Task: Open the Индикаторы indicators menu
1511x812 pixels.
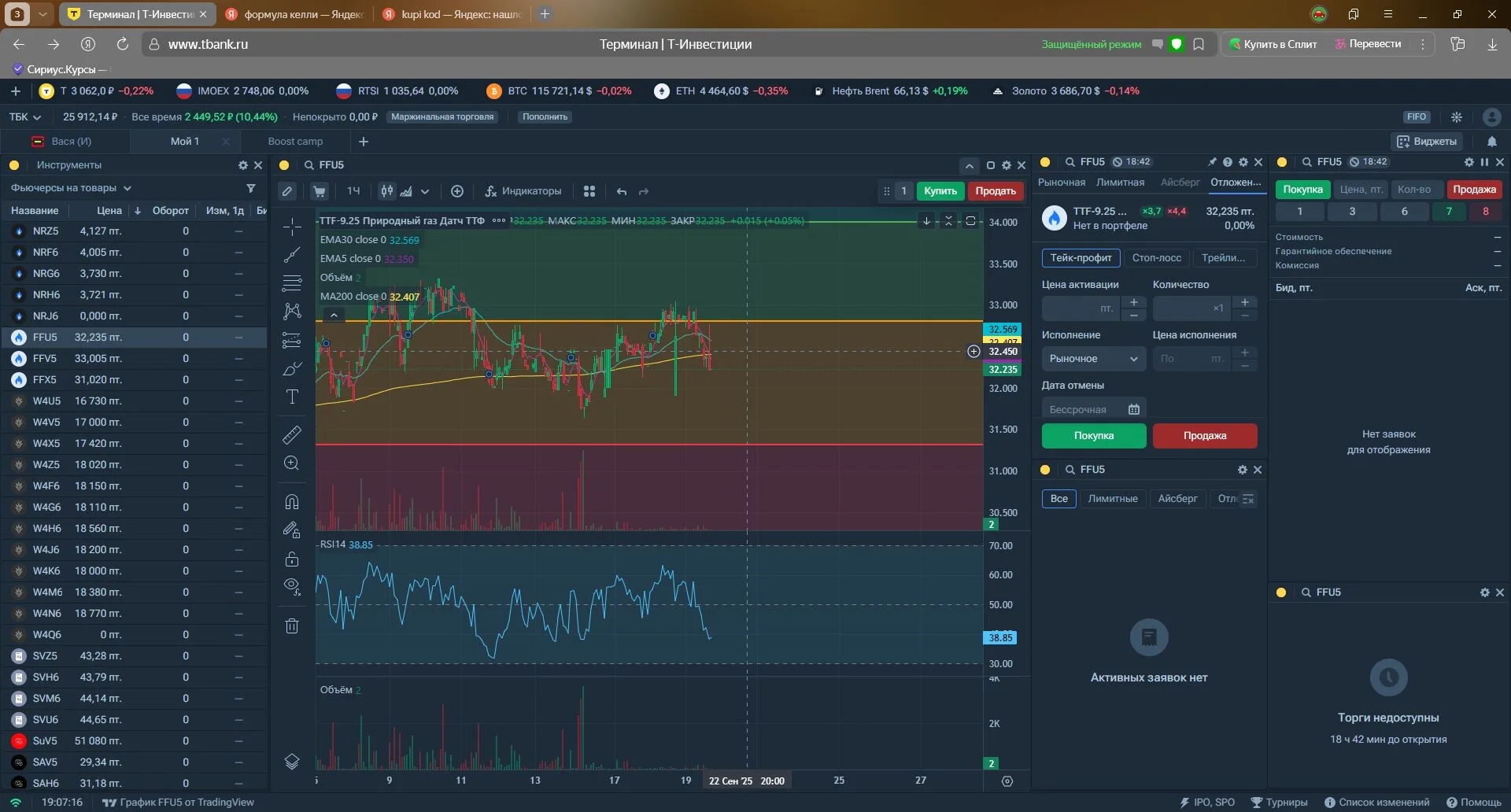Action: (523, 191)
